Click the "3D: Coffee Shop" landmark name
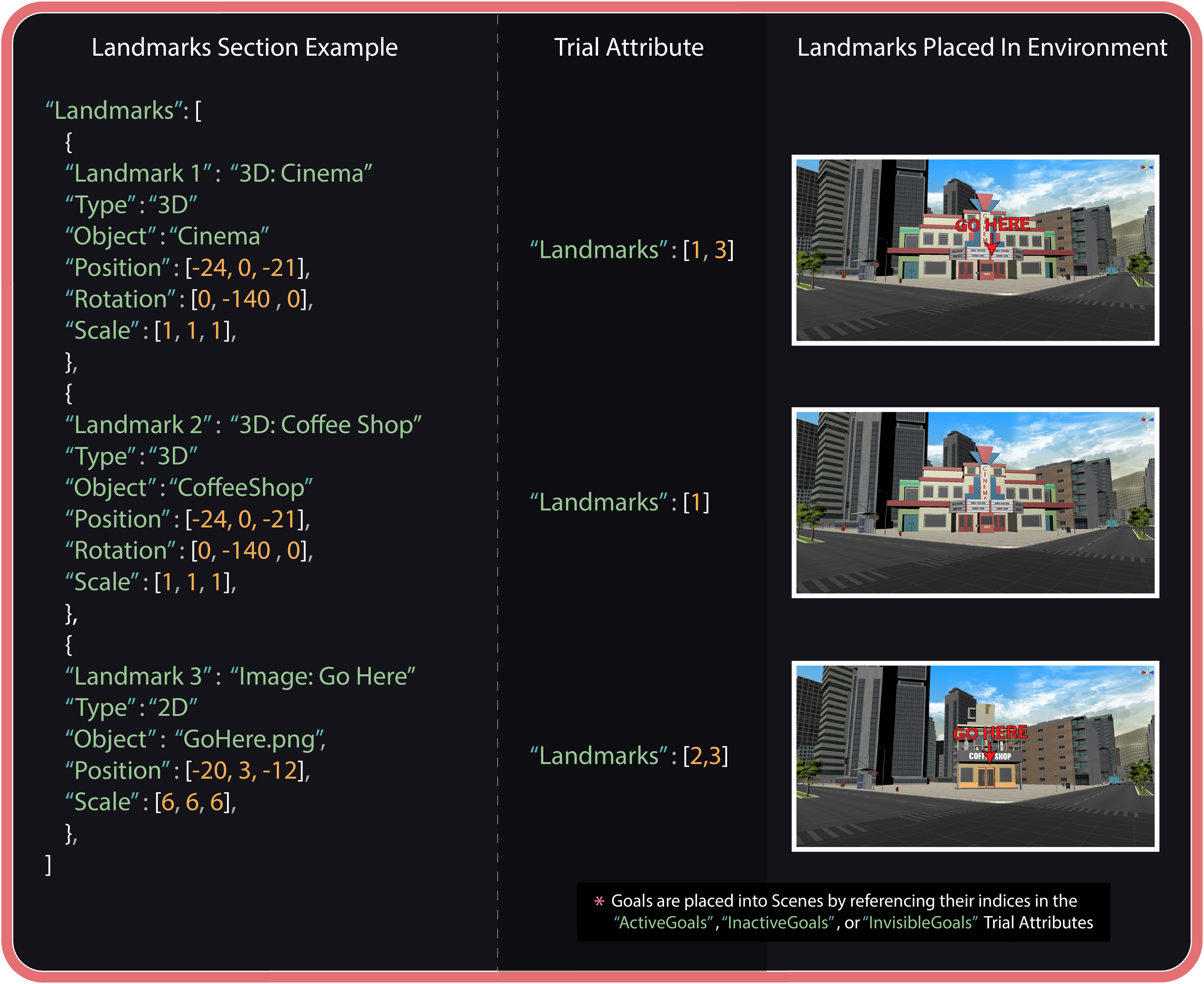 [x=325, y=424]
